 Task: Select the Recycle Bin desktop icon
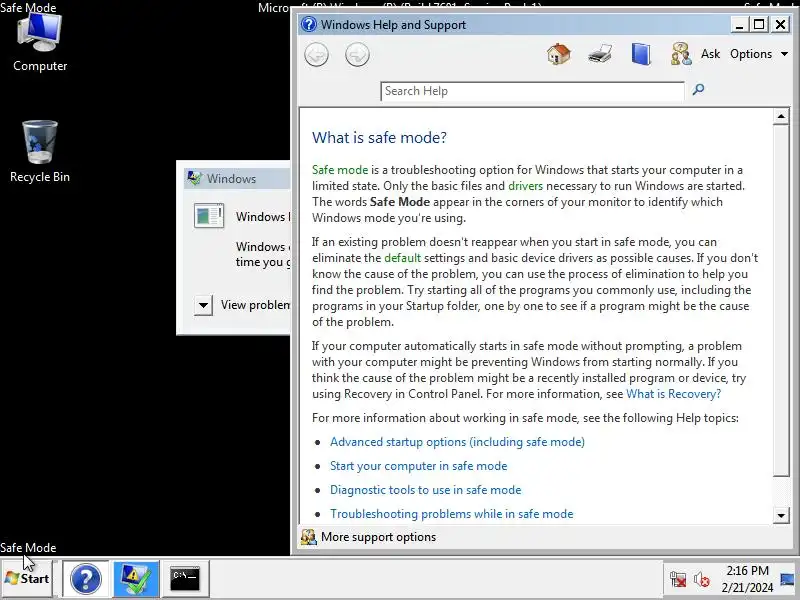(x=40, y=152)
